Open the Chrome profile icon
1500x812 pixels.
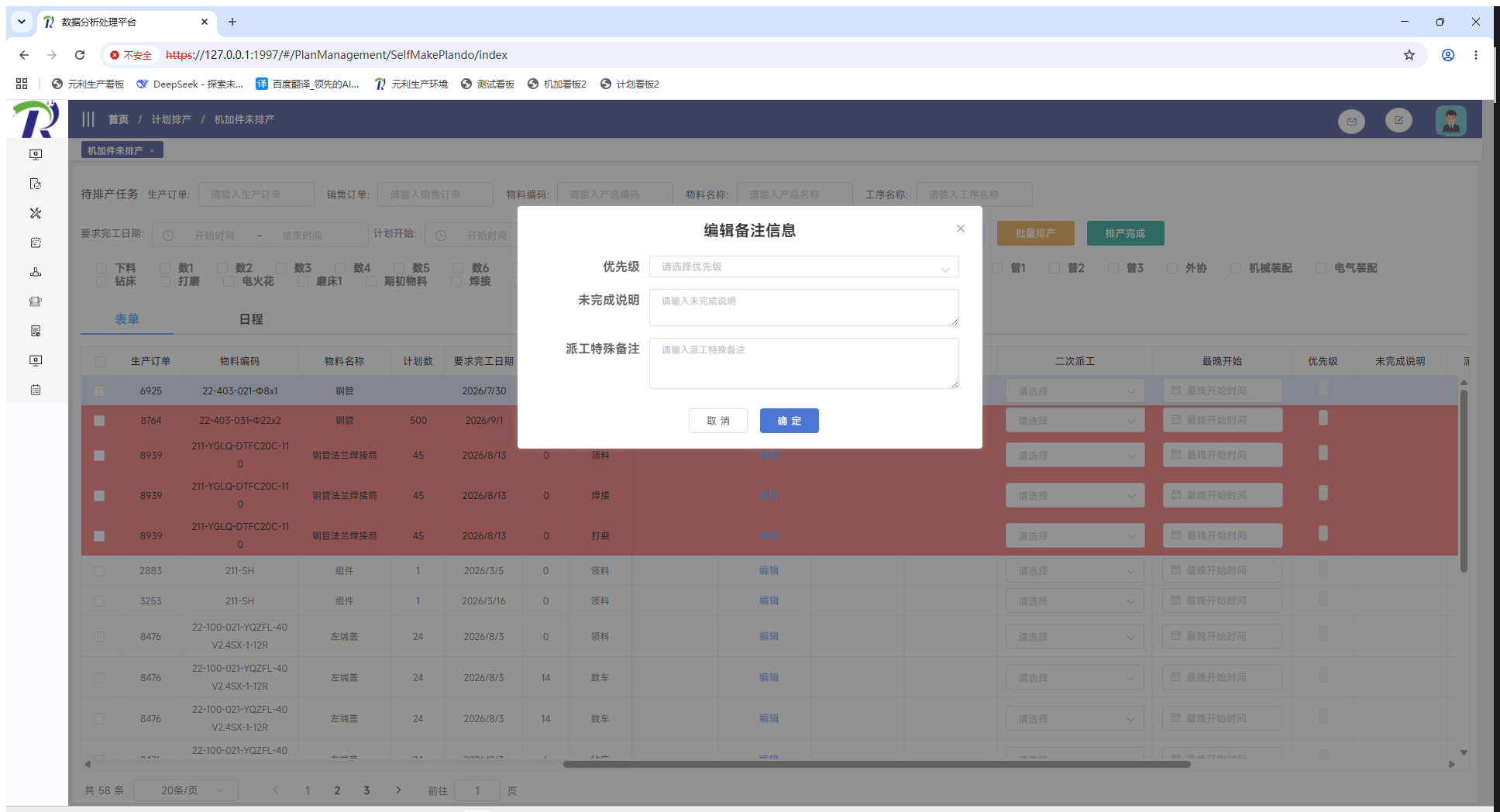(x=1448, y=55)
